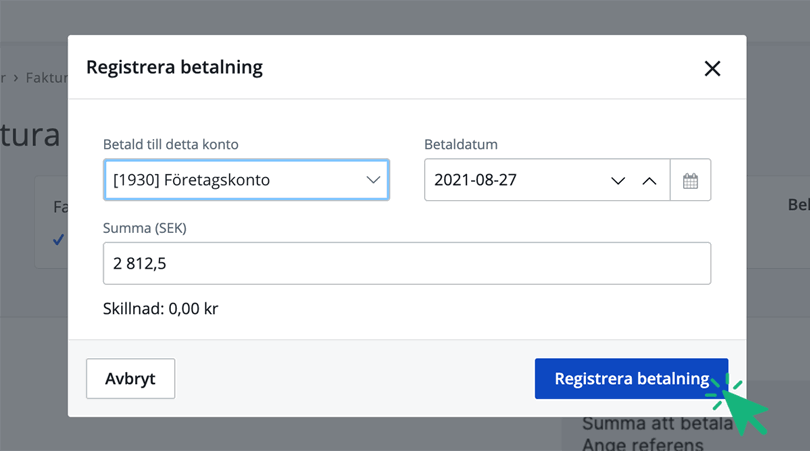The image size is (810, 451).
Task: Click the large page heading behind dialog
Action: (30, 135)
